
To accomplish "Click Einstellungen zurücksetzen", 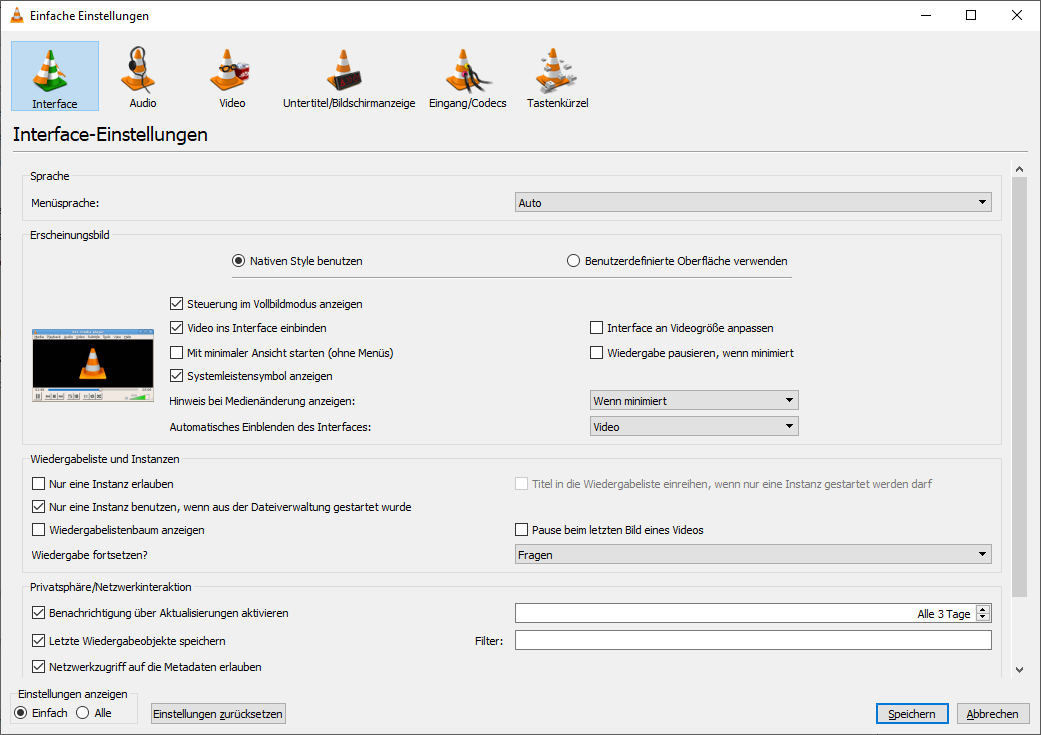I will [x=217, y=713].
